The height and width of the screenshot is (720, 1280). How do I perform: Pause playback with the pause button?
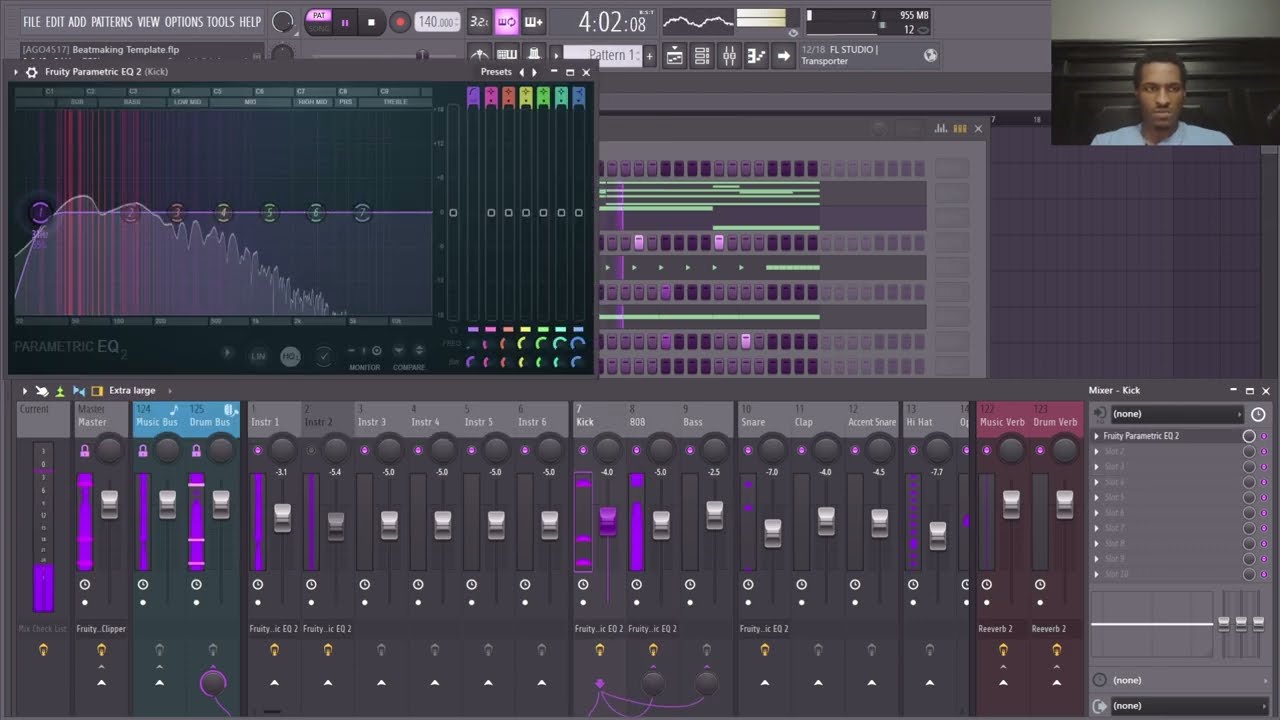pyautogui.click(x=345, y=22)
